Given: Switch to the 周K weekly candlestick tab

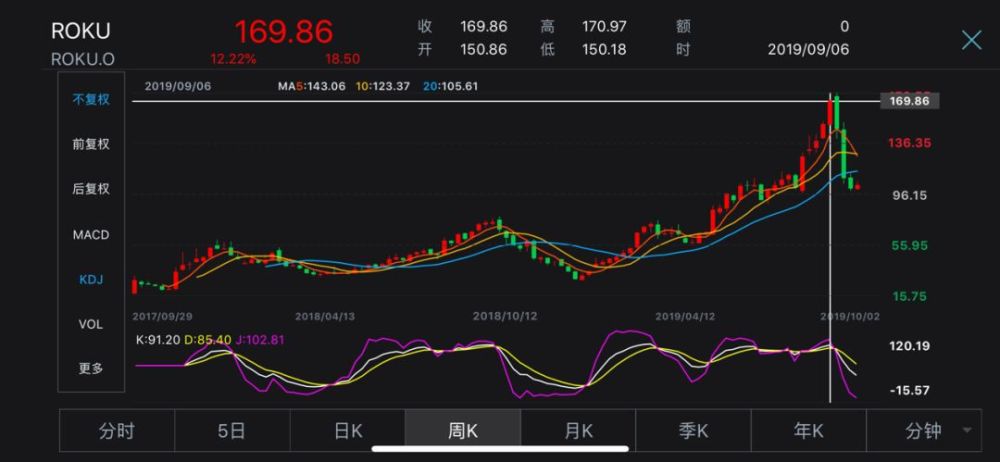Looking at the screenshot, I should coord(463,431).
